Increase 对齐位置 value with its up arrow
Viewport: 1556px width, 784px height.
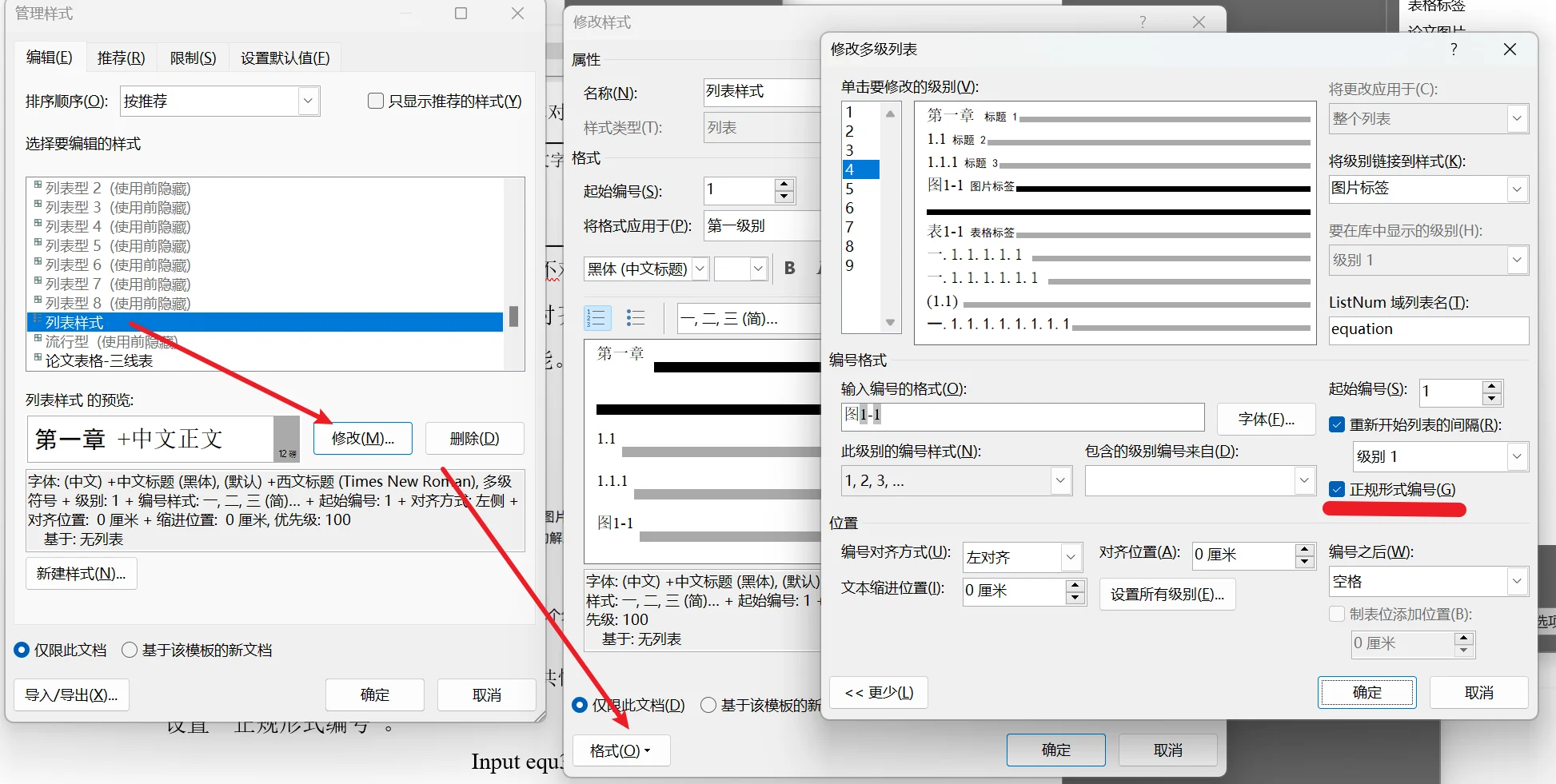[1305, 551]
